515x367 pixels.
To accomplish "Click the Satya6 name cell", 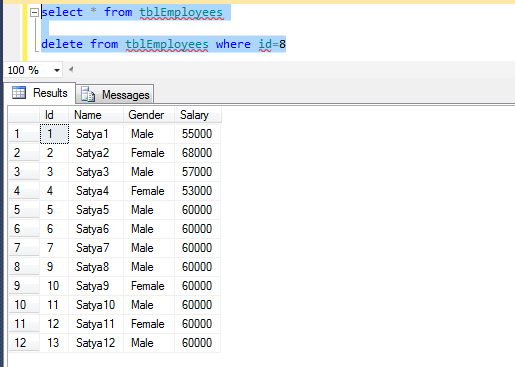I will (x=96, y=229).
